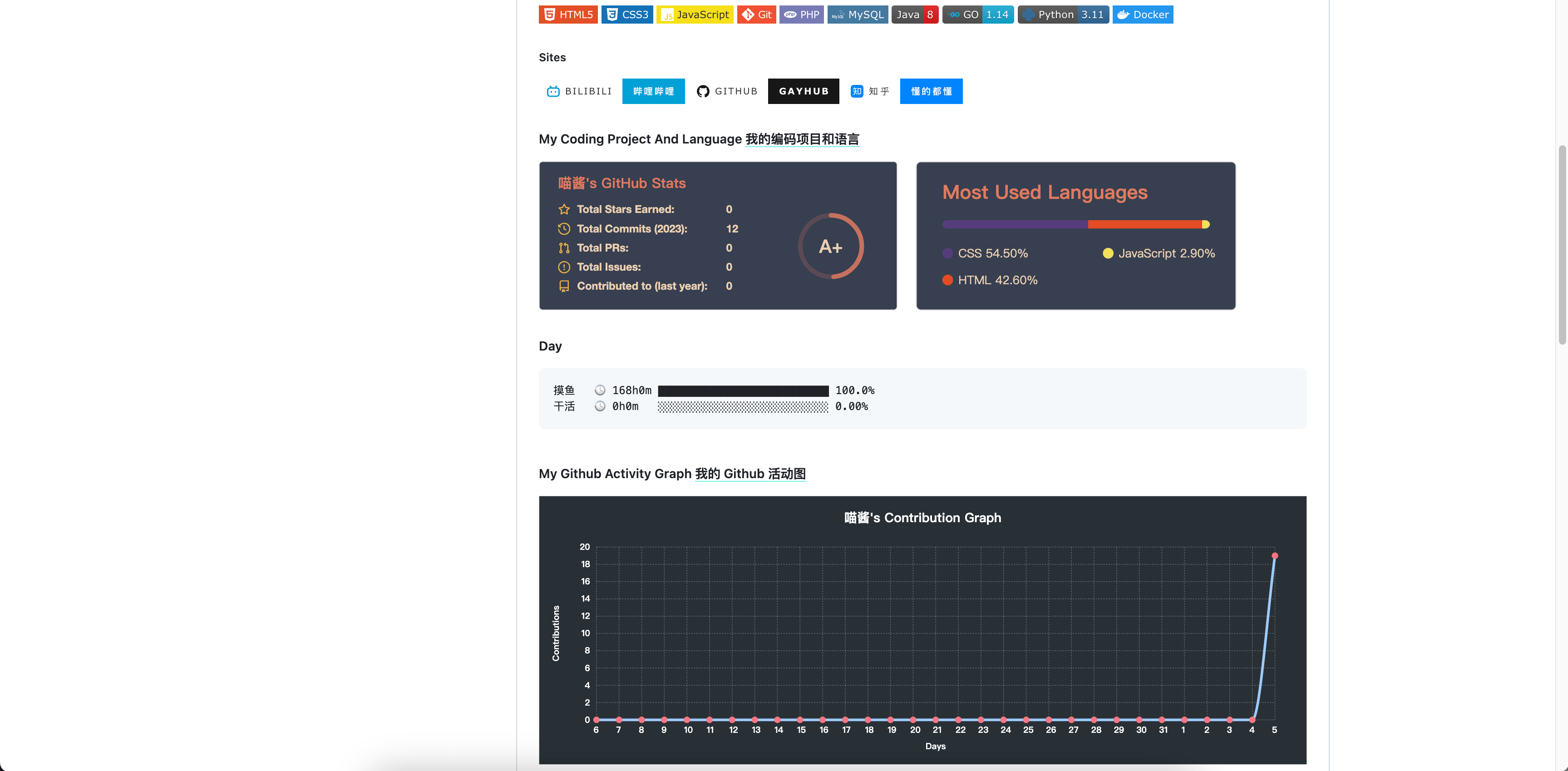The image size is (1568, 771).
Task: Click the CSS3 shield badge
Action: (626, 15)
